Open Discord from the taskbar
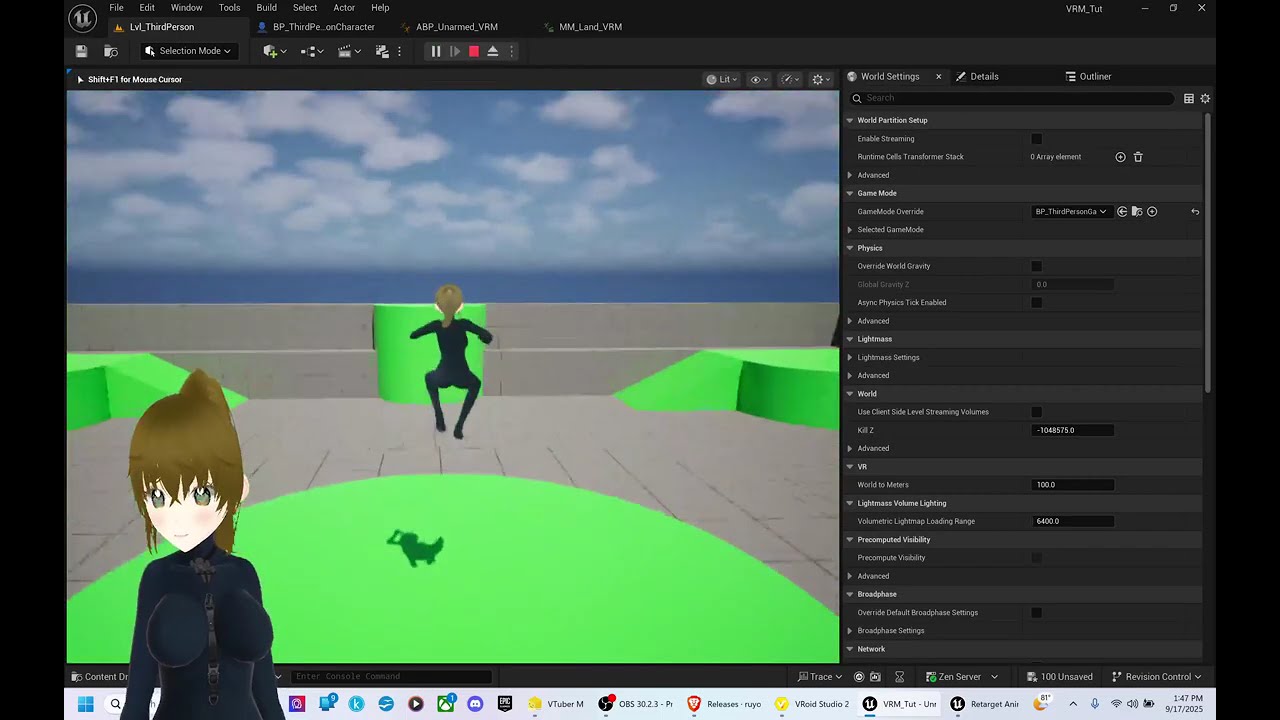Screen dimensions: 1280x720 (x=475, y=704)
